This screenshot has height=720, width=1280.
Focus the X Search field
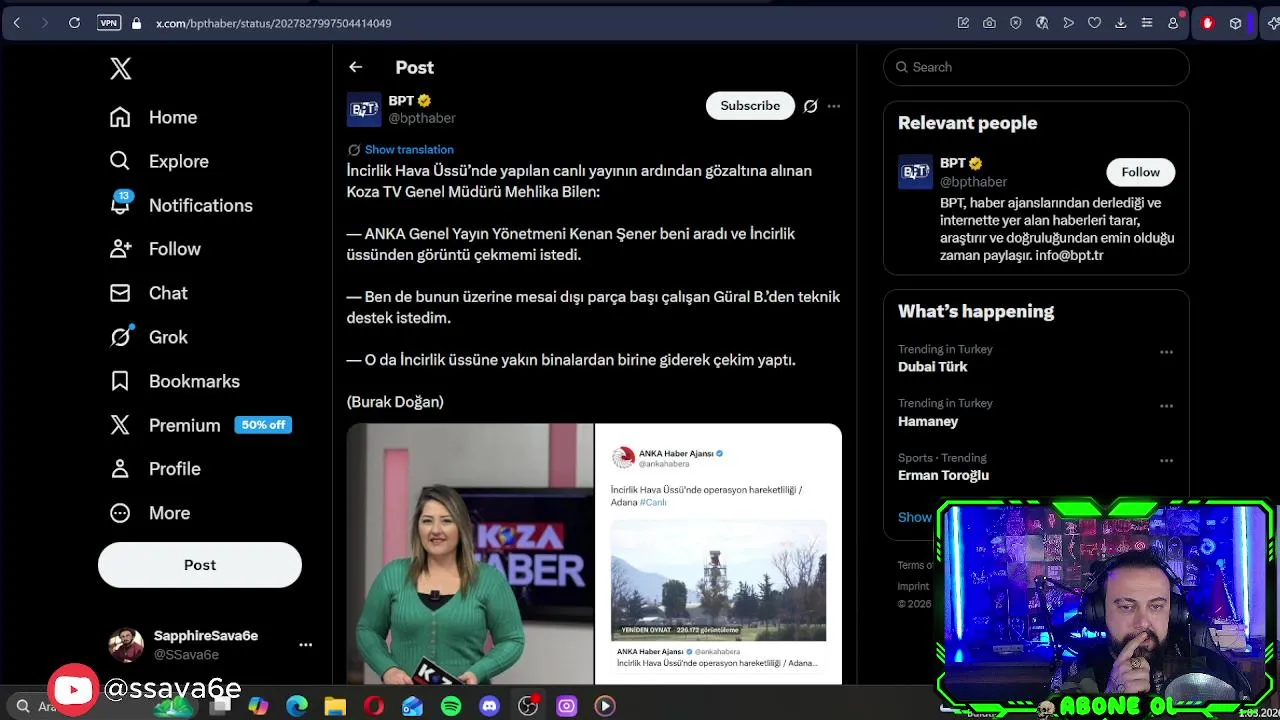tap(1036, 67)
